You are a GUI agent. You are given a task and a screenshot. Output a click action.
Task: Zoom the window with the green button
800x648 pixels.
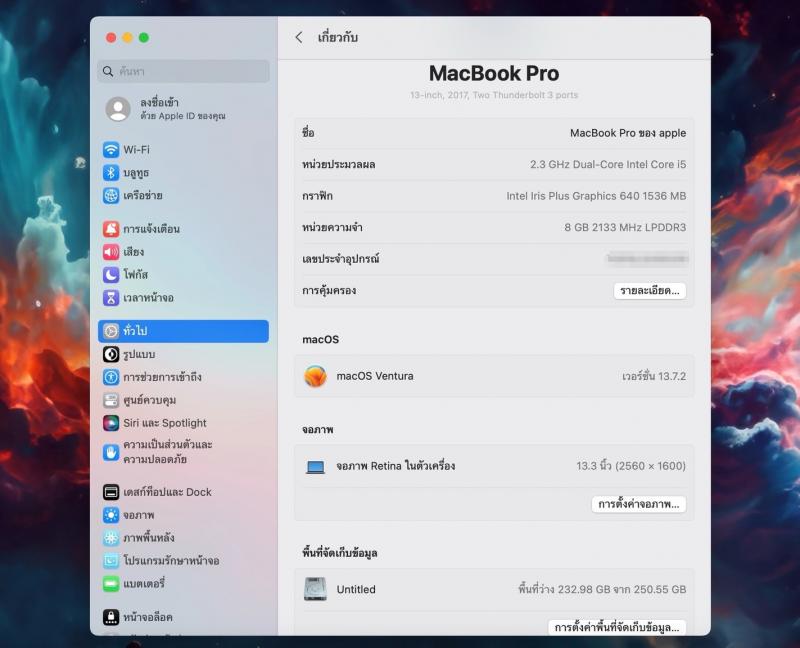coord(144,37)
